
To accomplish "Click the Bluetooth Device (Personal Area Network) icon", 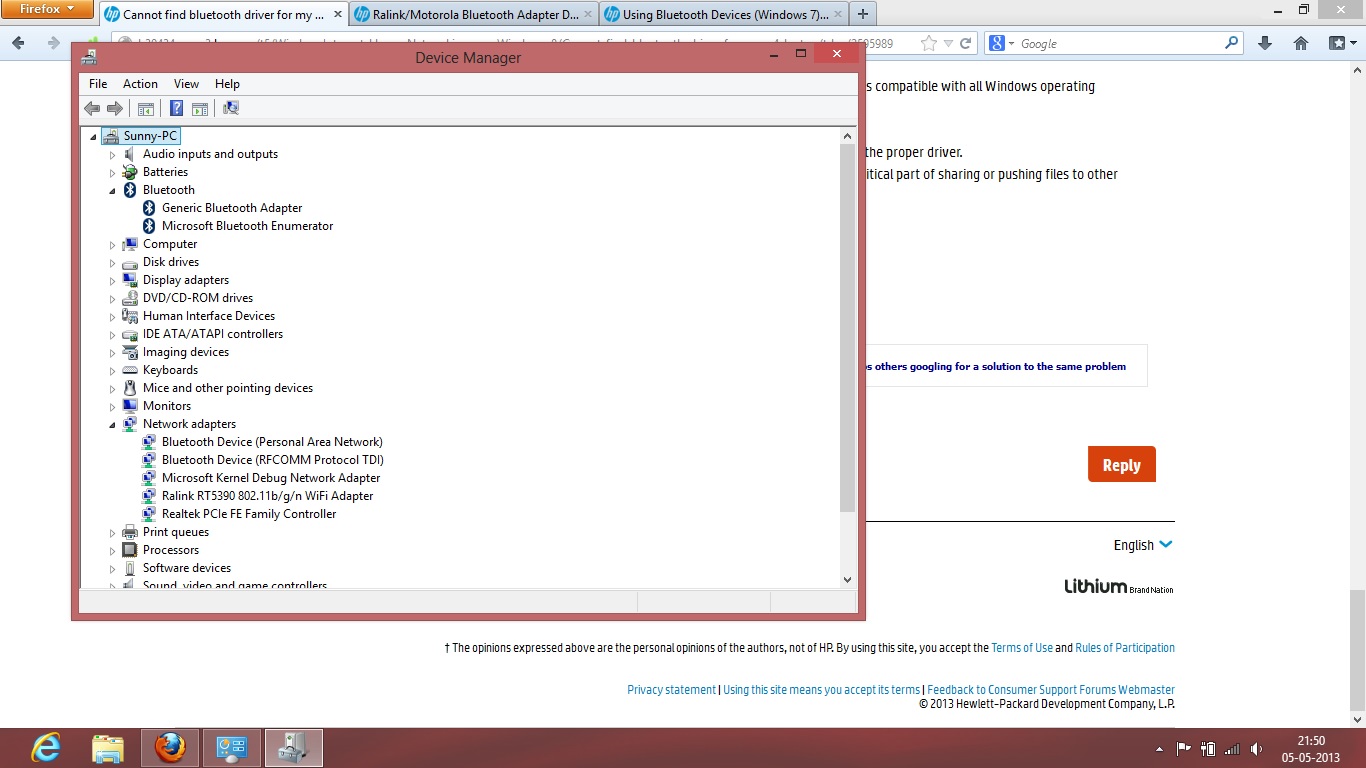I will click(x=149, y=442).
